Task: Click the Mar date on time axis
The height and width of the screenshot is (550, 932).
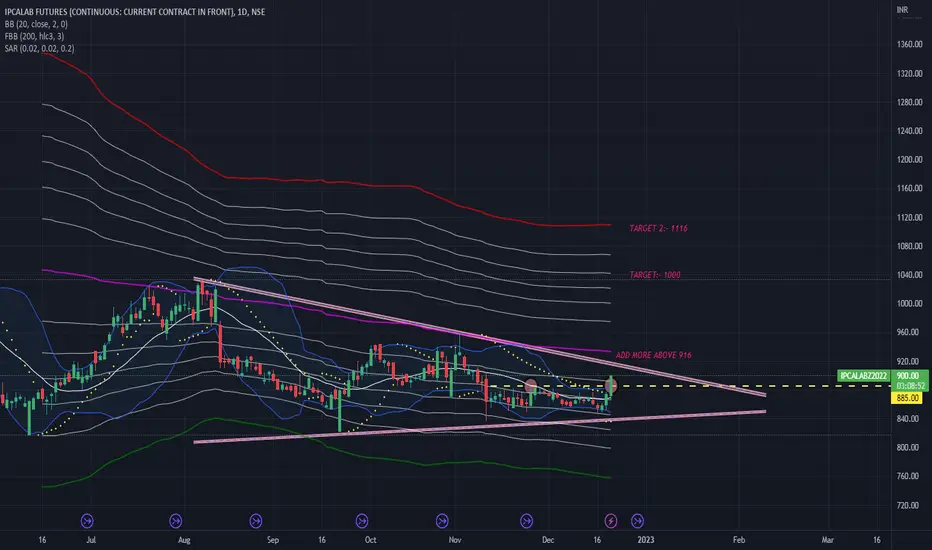Action: click(827, 540)
